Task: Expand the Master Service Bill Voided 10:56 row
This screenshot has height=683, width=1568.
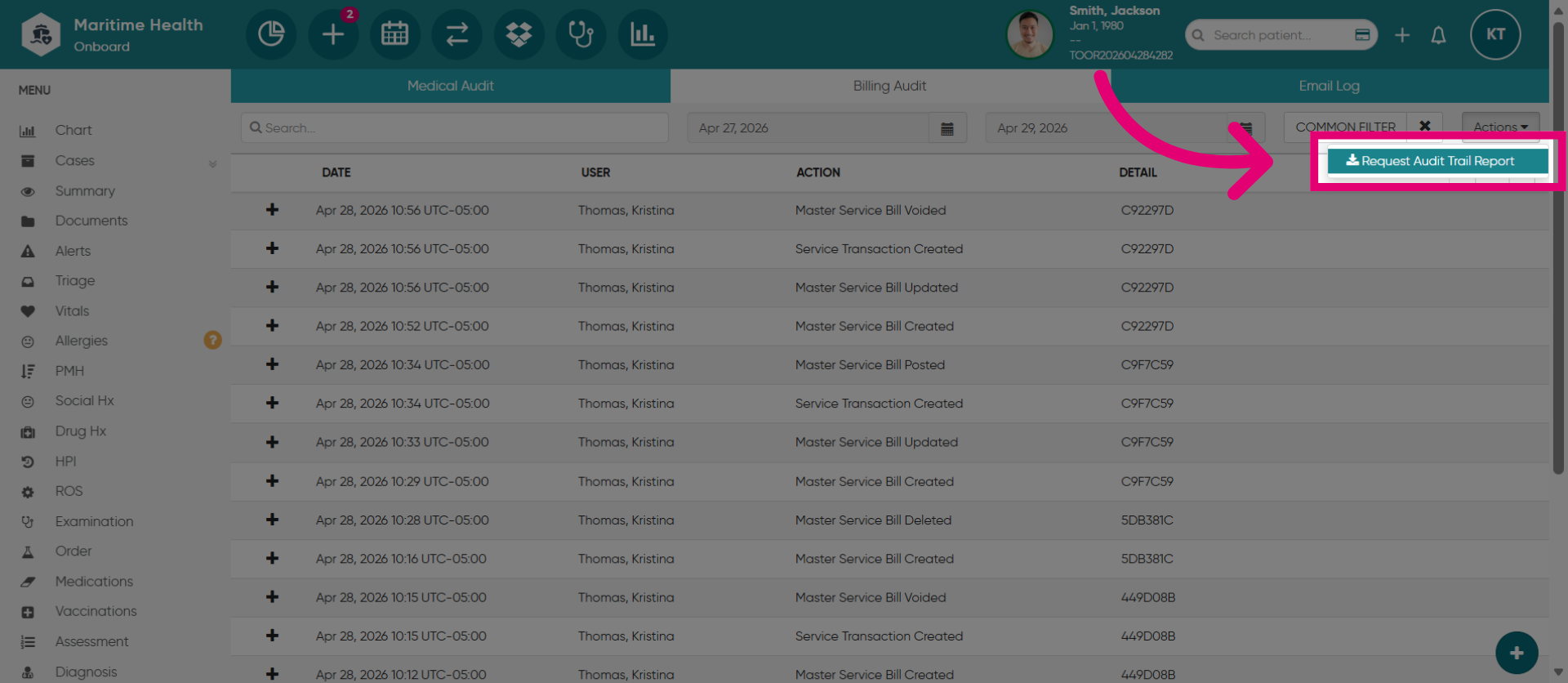Action: (x=272, y=210)
